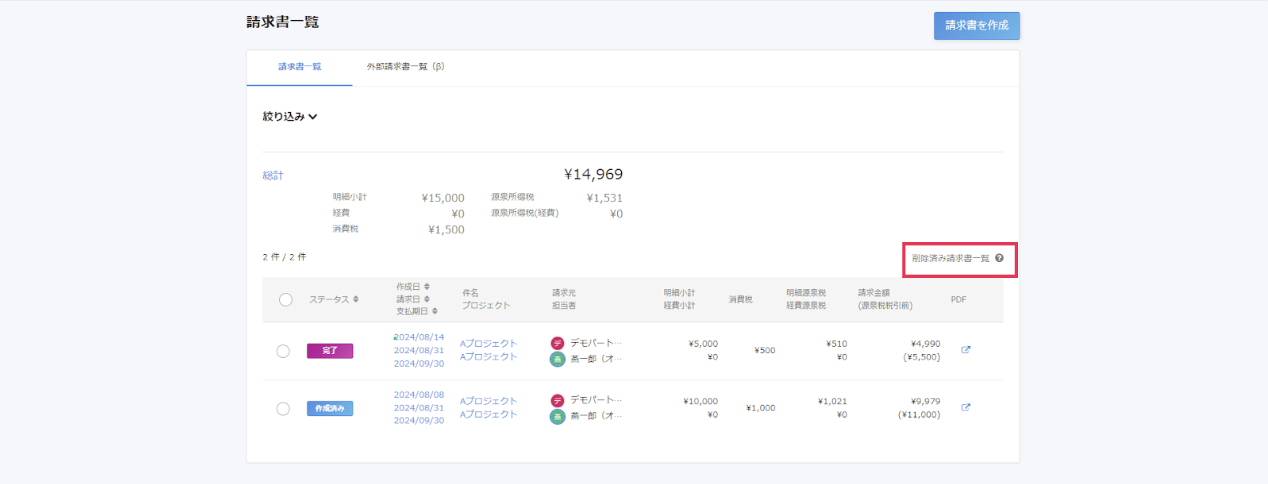Click 請求書一覧 page heading
Viewport: 1268px width, 484px height.
(283, 21)
